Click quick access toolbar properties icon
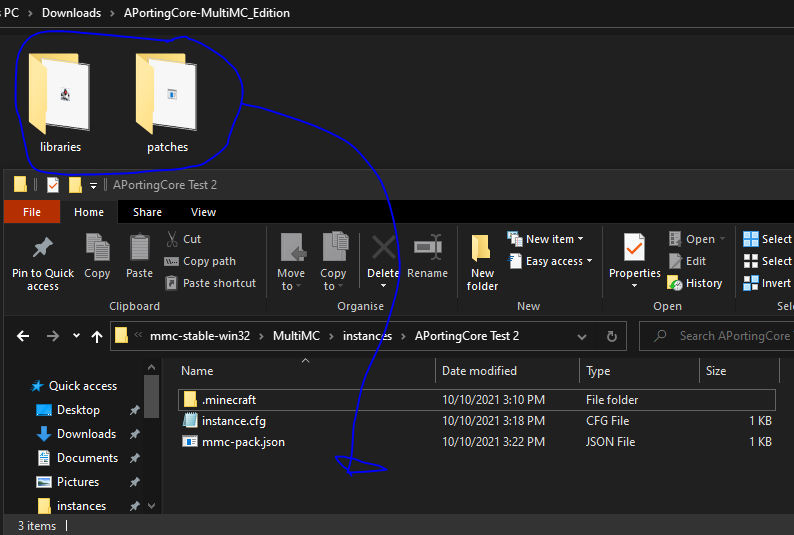Screen dimensions: 794x535 (53, 185)
